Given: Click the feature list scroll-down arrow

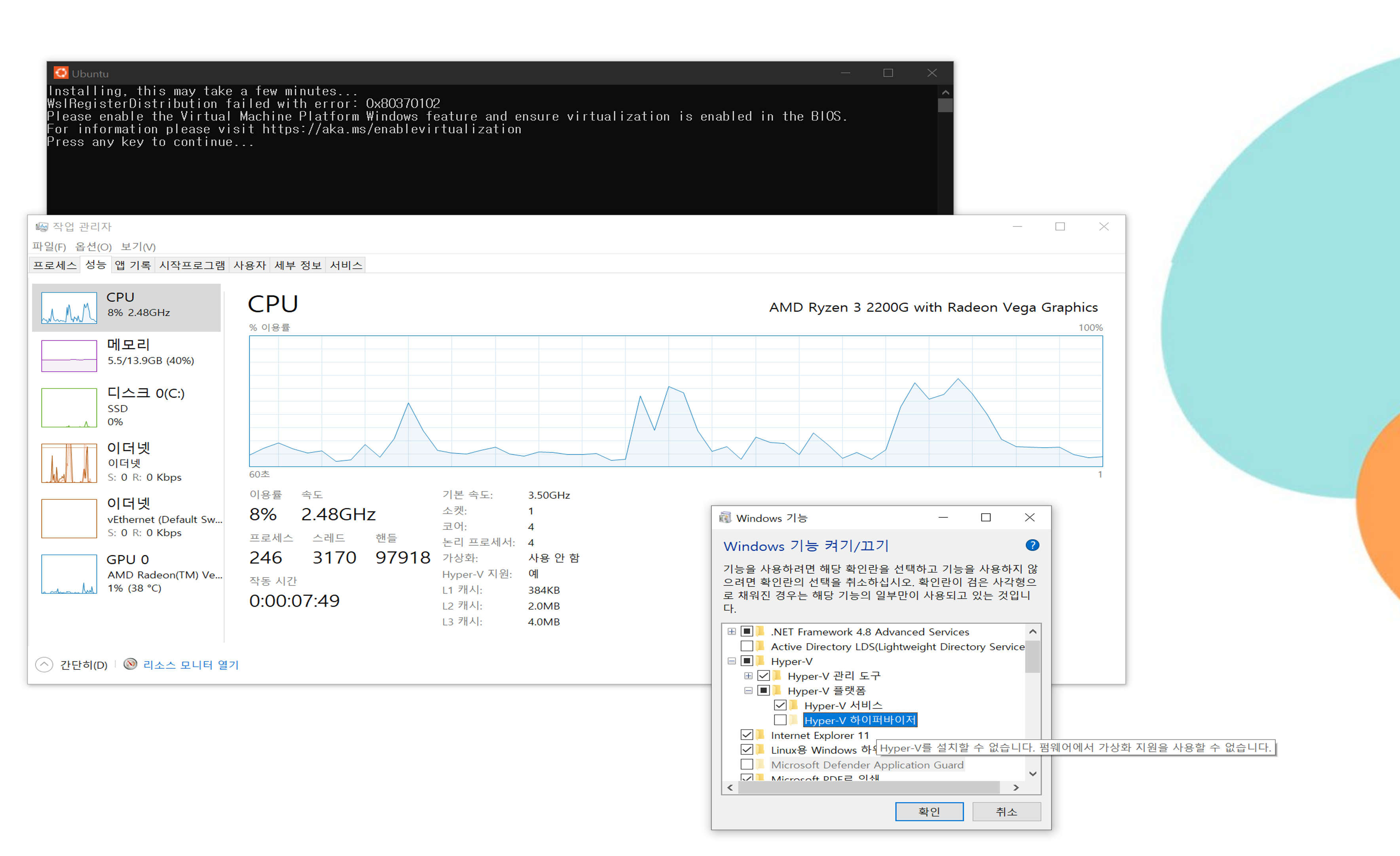Looking at the screenshot, I should point(1032,774).
